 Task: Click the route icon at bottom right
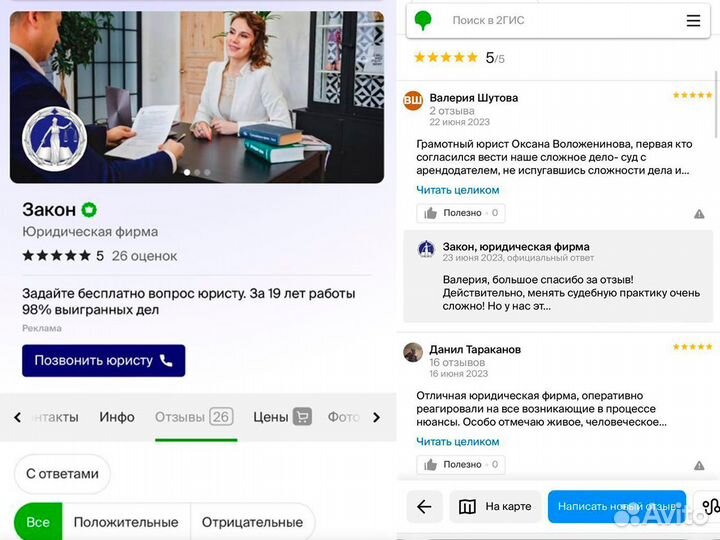pos(710,506)
